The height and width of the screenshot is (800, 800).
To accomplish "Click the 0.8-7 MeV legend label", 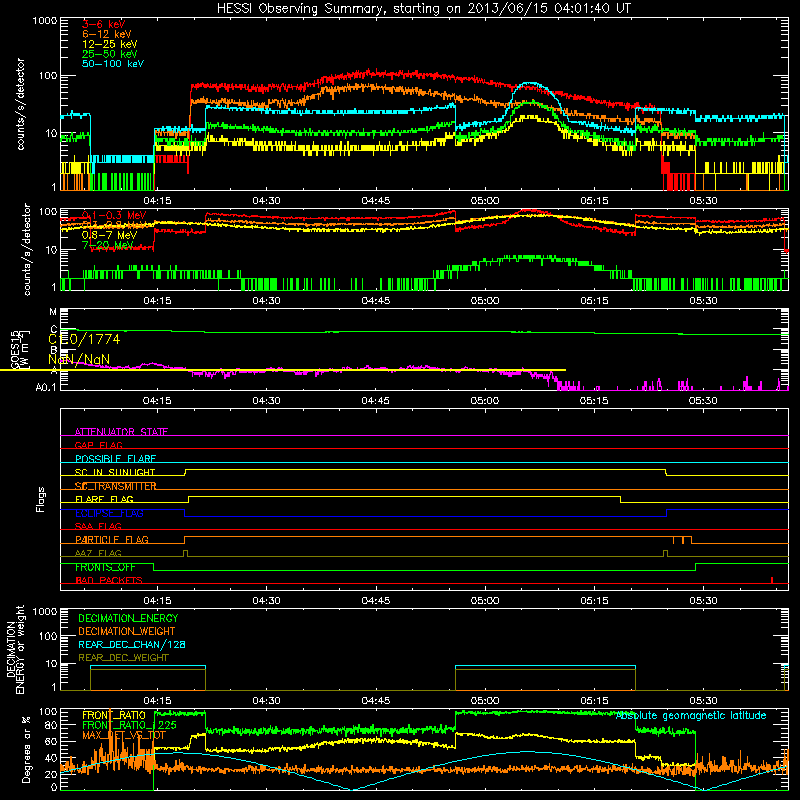I will (x=109, y=235).
